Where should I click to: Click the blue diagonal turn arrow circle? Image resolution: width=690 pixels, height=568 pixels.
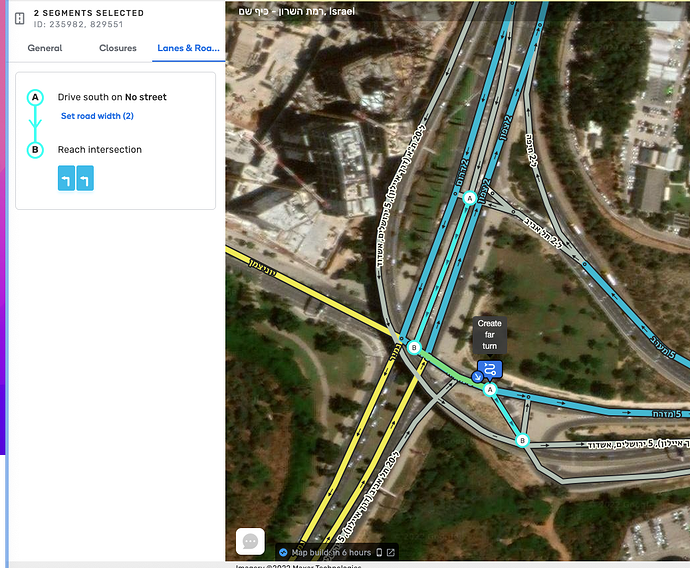tap(477, 377)
